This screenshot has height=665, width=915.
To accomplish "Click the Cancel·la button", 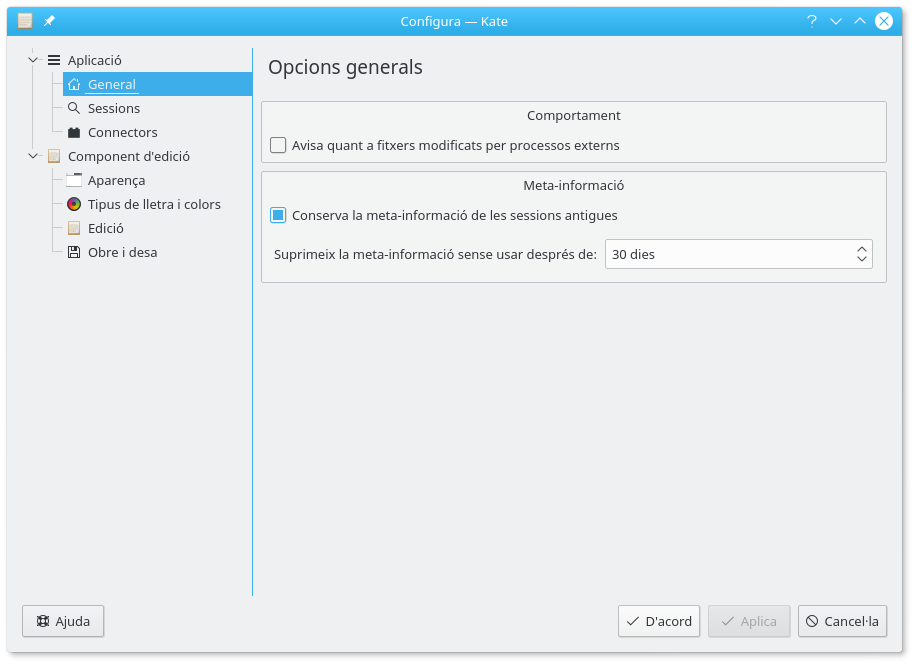I will (842, 621).
